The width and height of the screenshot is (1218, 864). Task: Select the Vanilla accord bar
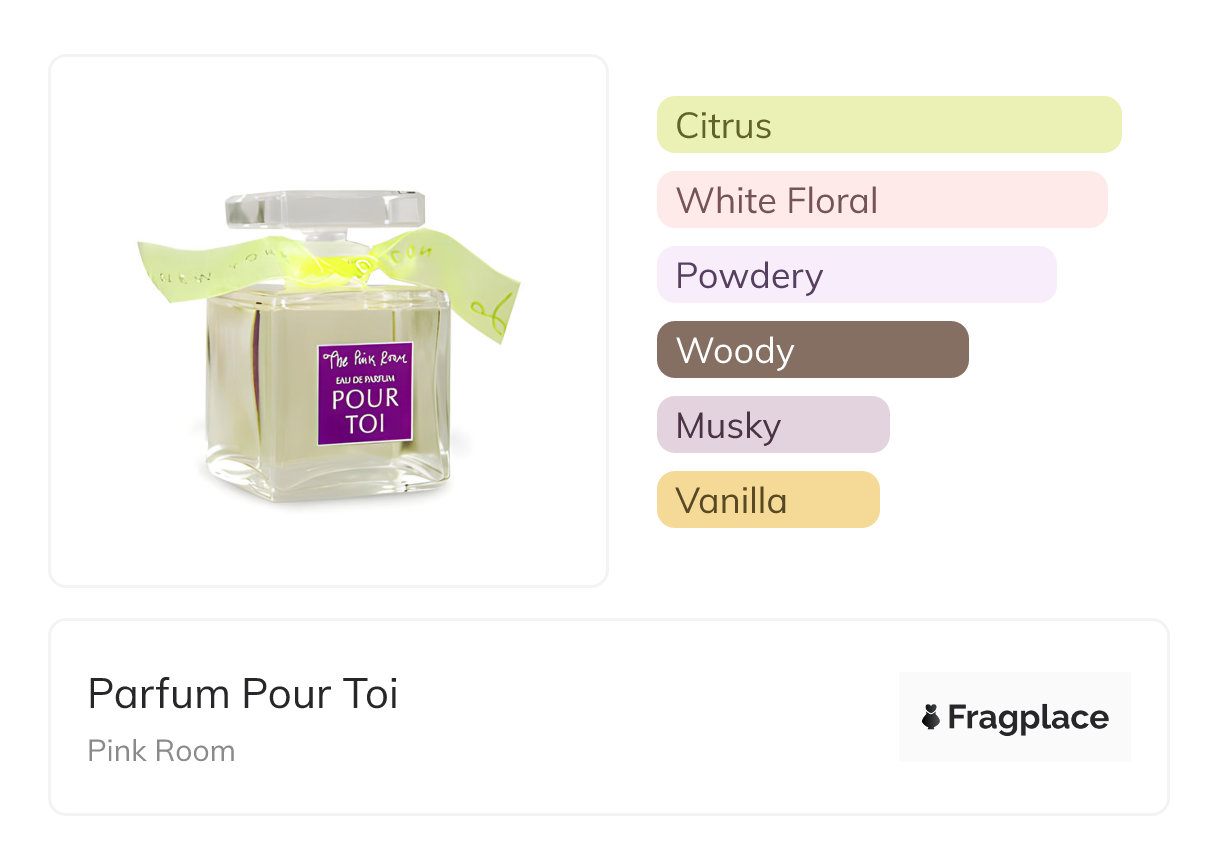click(x=767, y=500)
